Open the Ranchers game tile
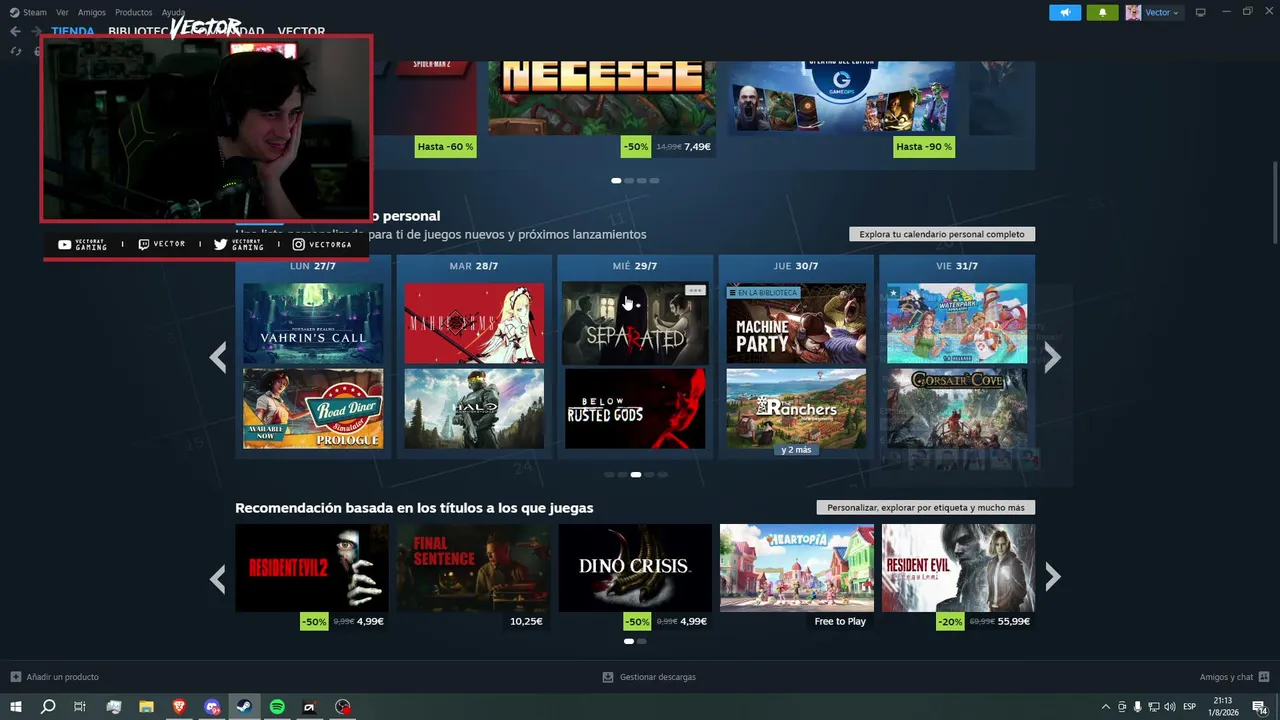This screenshot has height=720, width=1280. coord(796,409)
